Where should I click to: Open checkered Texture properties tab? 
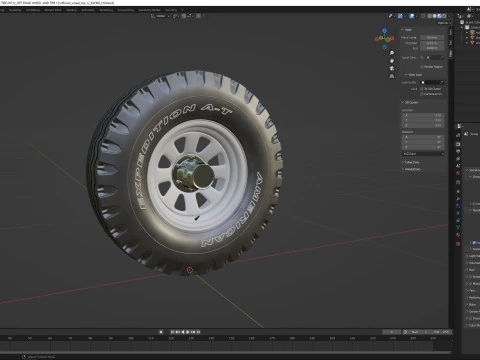coord(458,243)
